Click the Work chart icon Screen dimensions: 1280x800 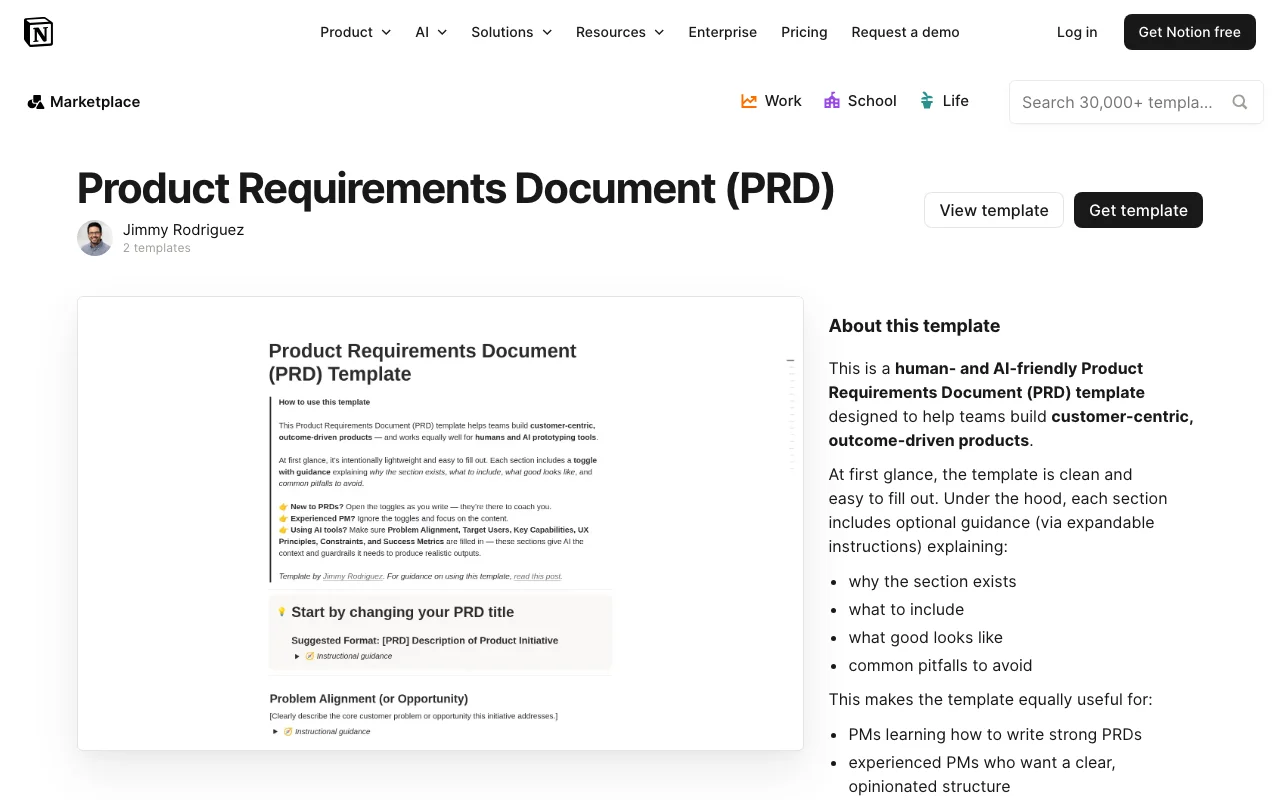[749, 101]
